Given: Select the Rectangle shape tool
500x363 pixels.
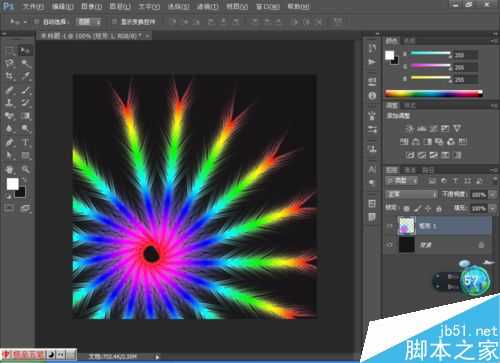Looking at the screenshot, I should (25, 155).
